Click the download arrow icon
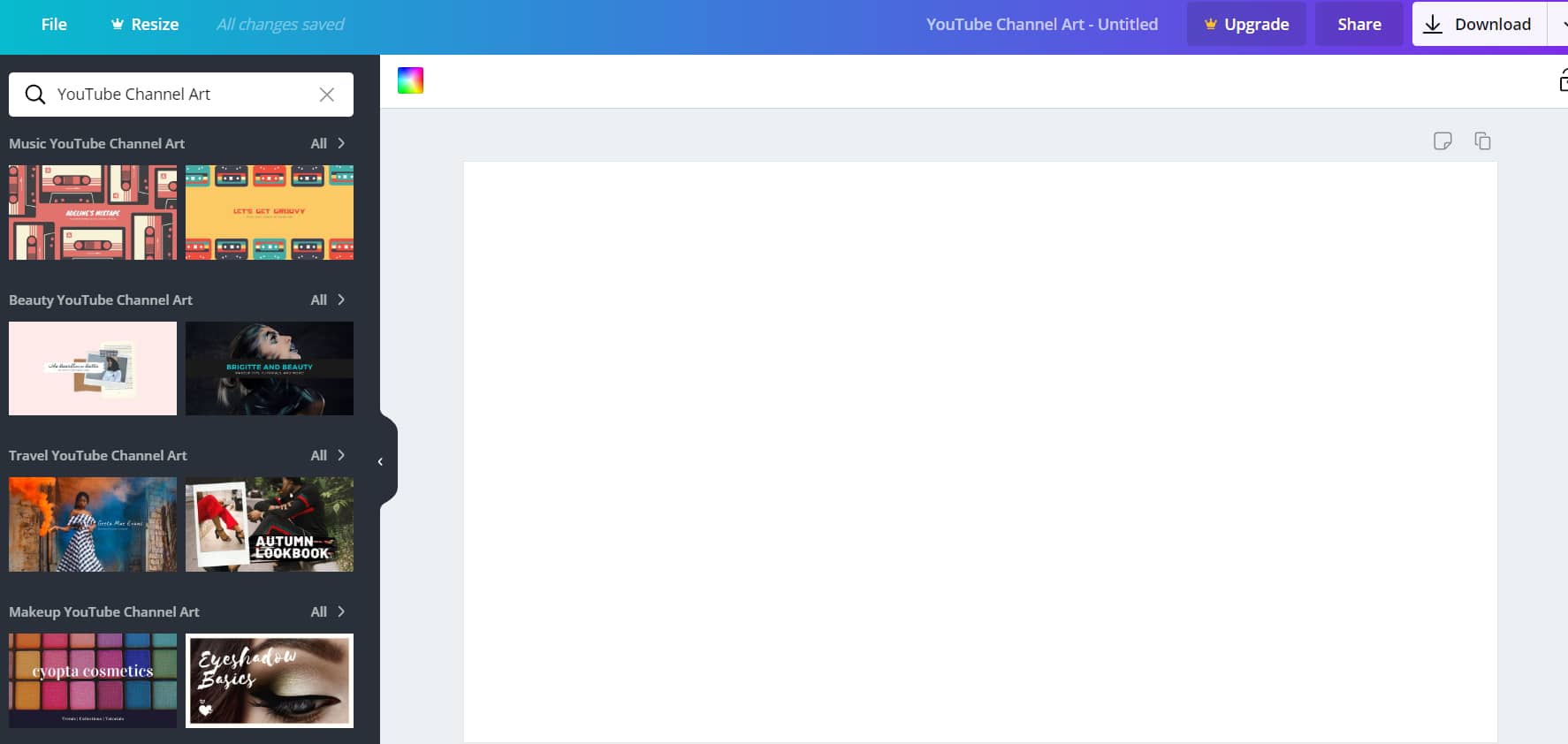Screen dimensions: 1568x744 pos(1433,24)
